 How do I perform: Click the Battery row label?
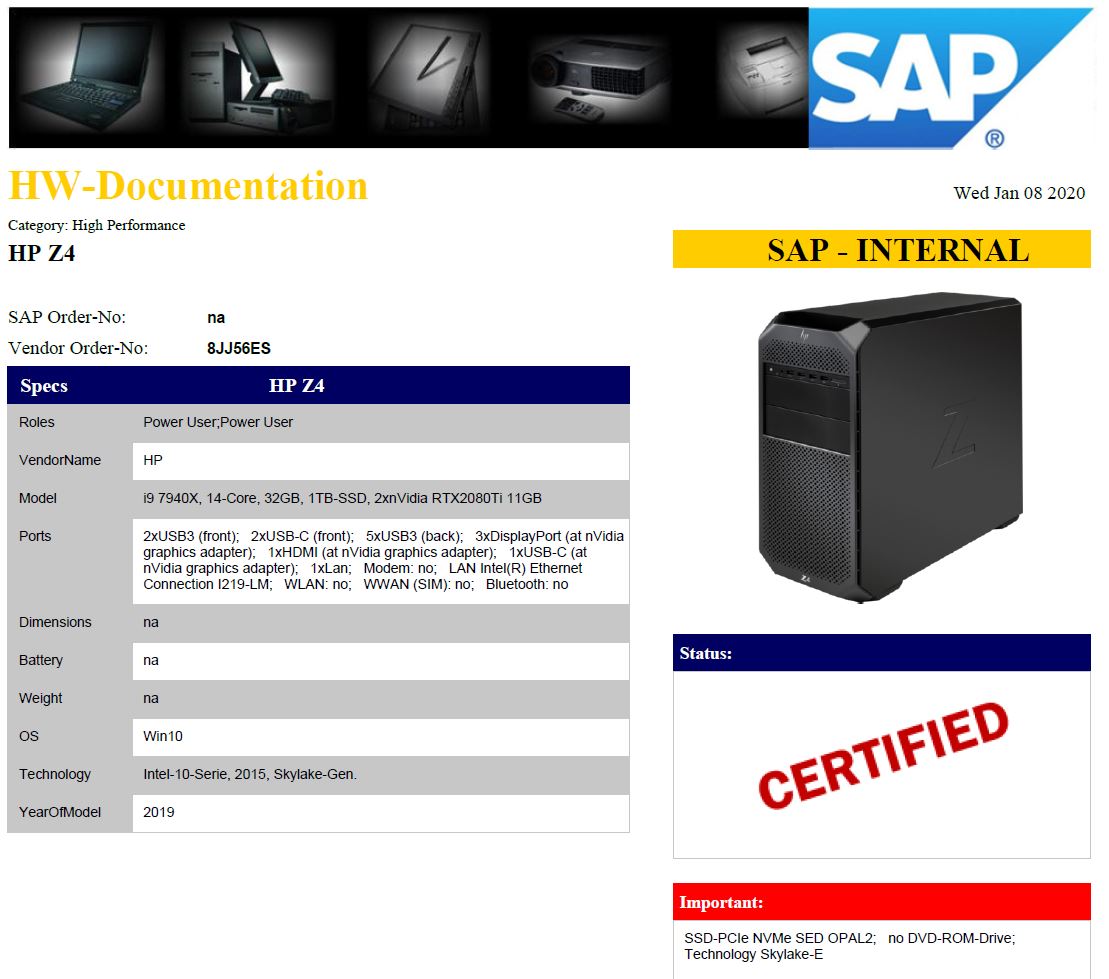40,660
